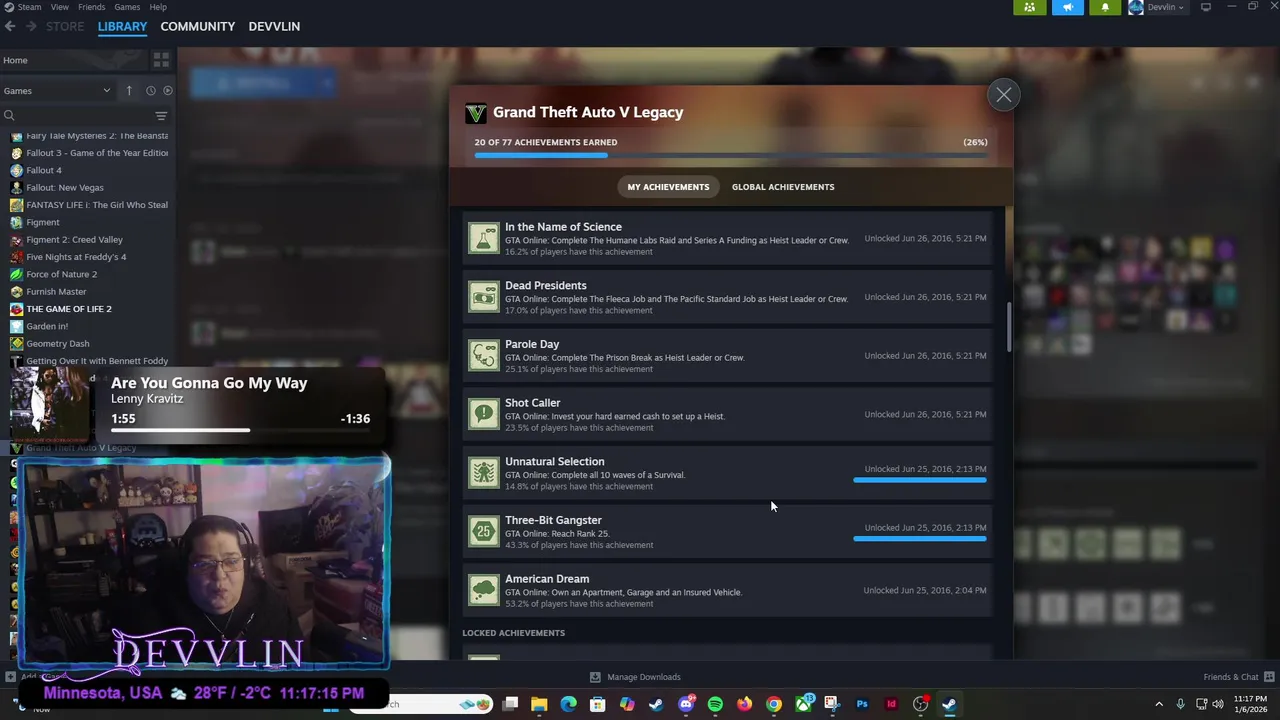1280x720 pixels.
Task: Click the achievements earned progress bar
Action: pos(731,156)
